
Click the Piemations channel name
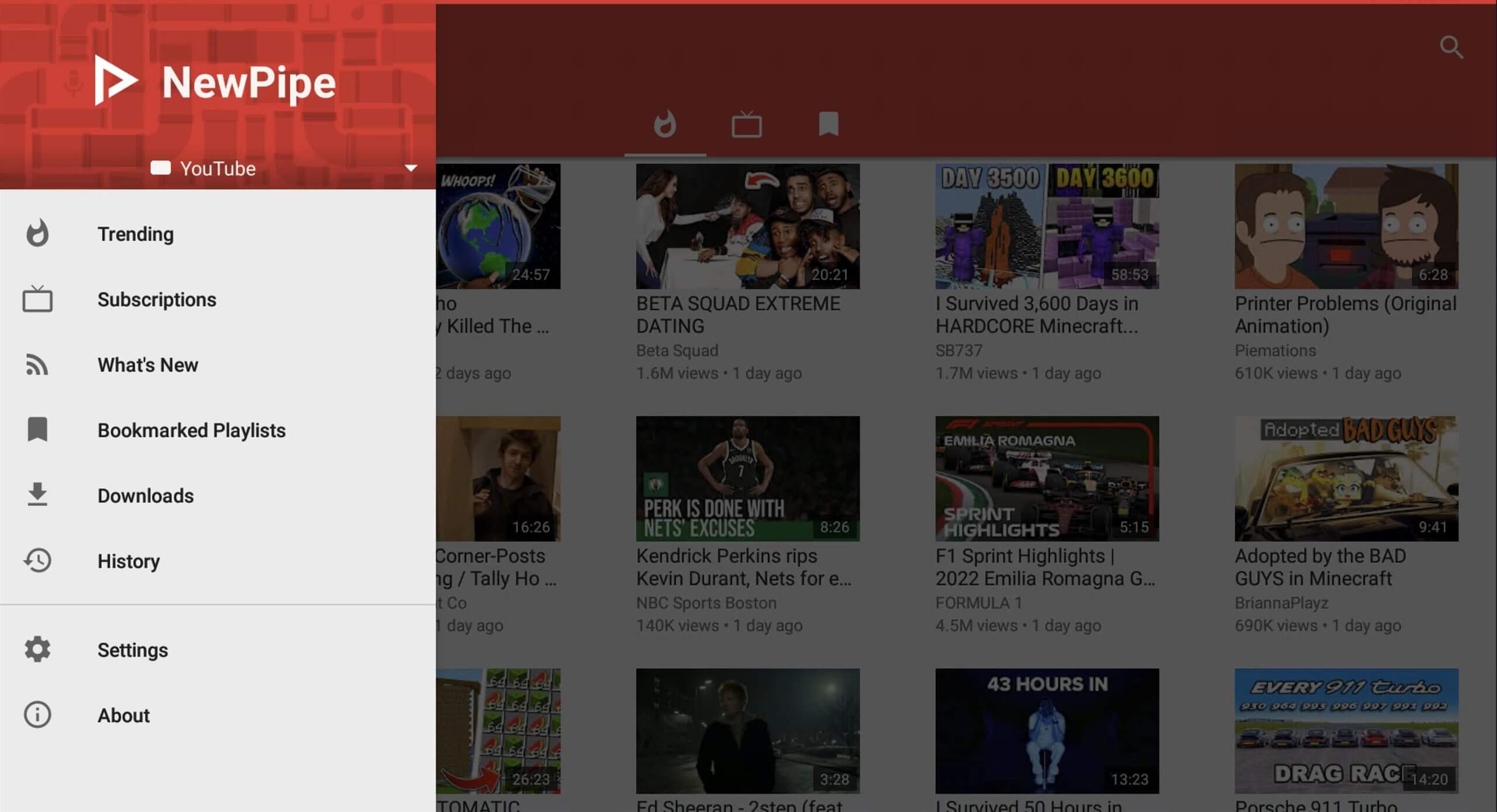point(1275,350)
